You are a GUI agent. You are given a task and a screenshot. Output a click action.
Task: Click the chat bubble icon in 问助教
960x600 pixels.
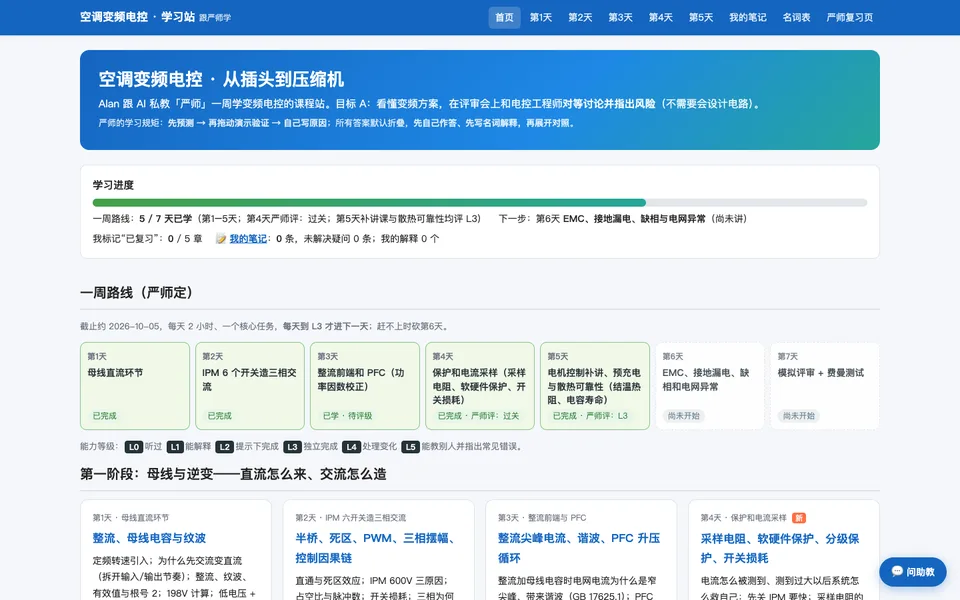897,571
